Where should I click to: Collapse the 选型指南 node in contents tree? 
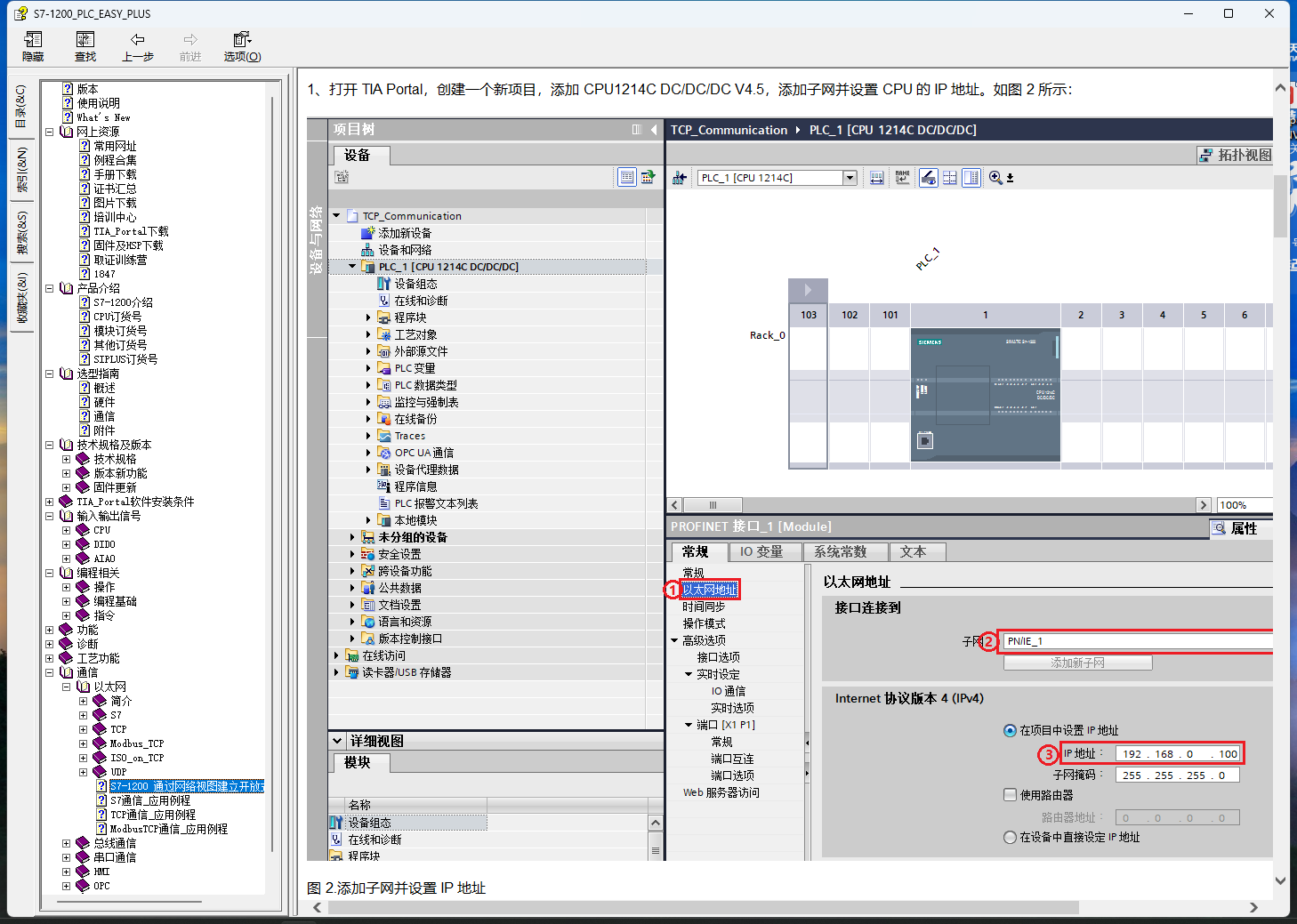(x=50, y=374)
